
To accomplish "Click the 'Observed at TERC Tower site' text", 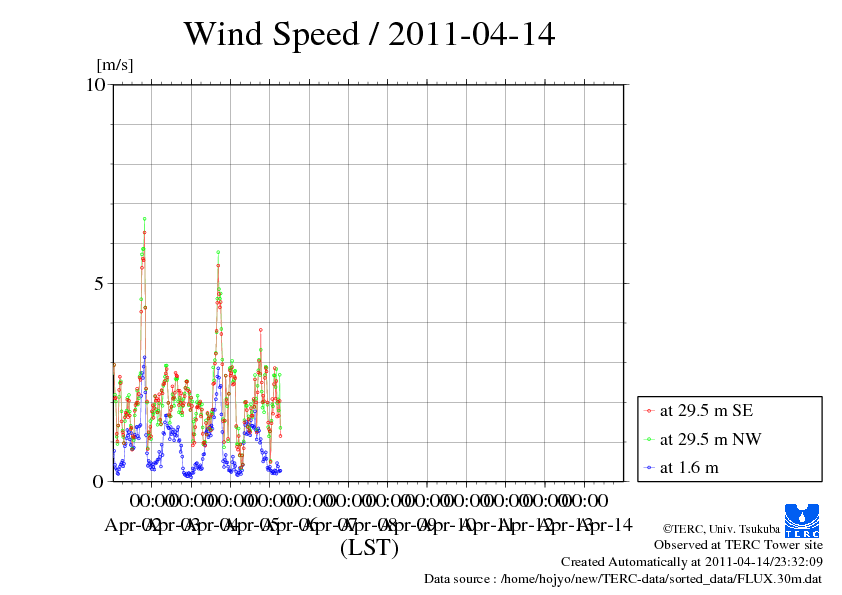I will (x=738, y=545).
